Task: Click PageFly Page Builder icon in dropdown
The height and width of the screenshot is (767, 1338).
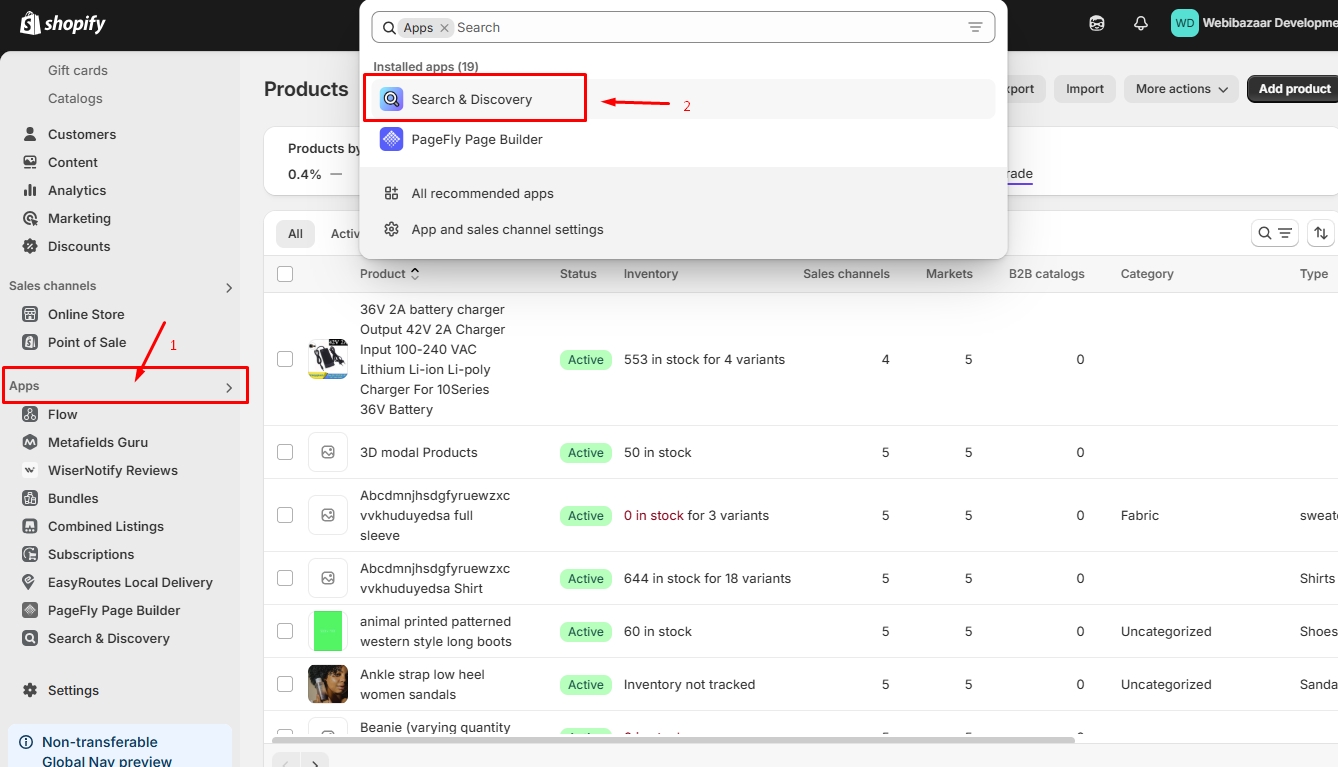Action: click(391, 139)
